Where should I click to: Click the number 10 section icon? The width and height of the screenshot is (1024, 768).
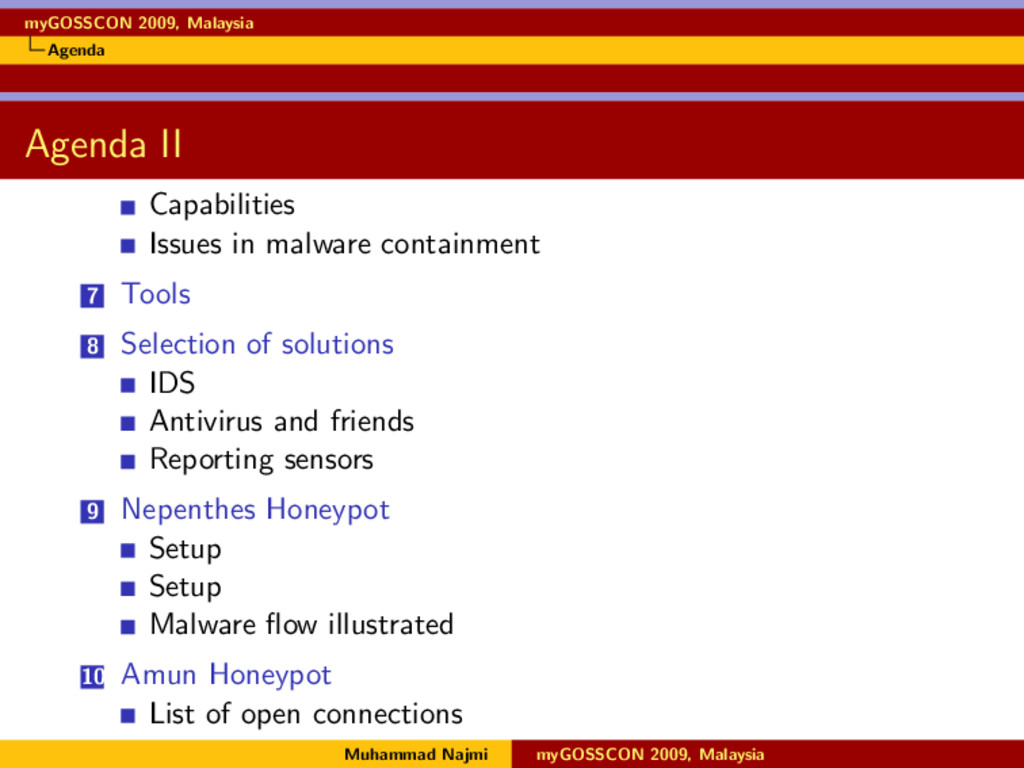click(x=92, y=677)
